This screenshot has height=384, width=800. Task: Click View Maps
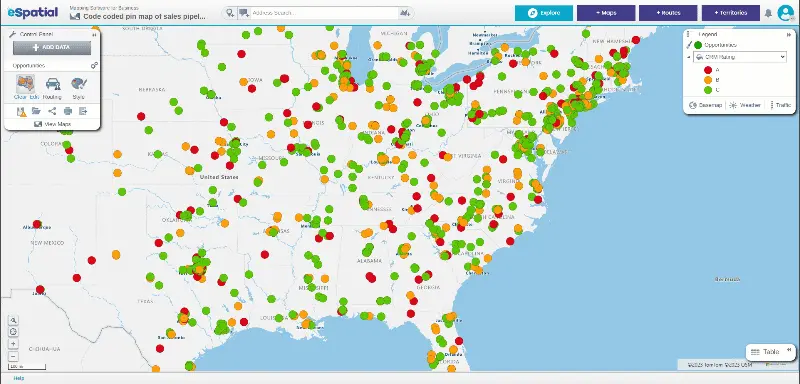click(x=52, y=124)
